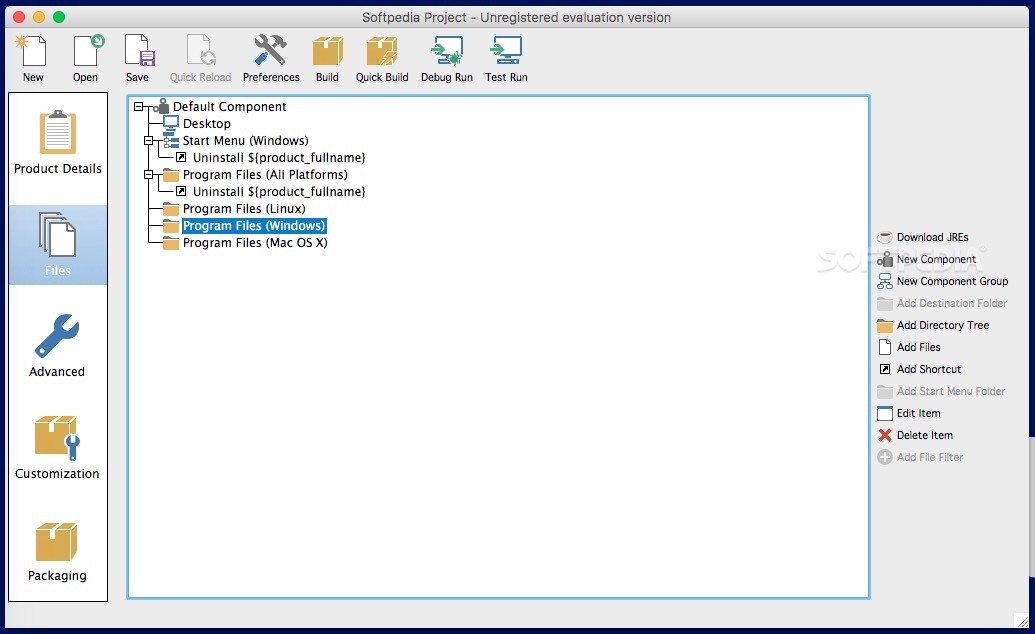Delete the selected item
Viewport: 1035px width, 634px height.
pyautogui.click(x=922, y=435)
